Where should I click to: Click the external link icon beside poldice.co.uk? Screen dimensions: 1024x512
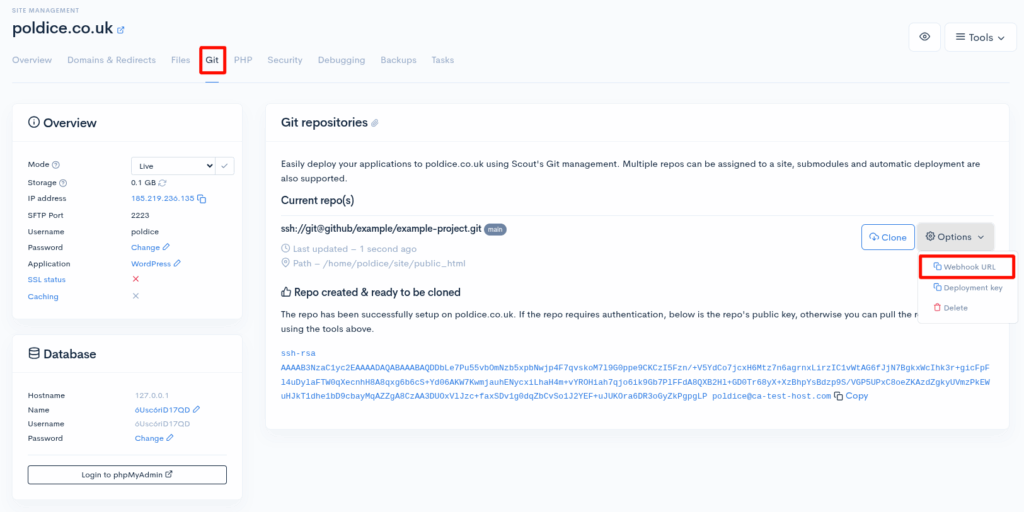pyautogui.click(x=121, y=31)
